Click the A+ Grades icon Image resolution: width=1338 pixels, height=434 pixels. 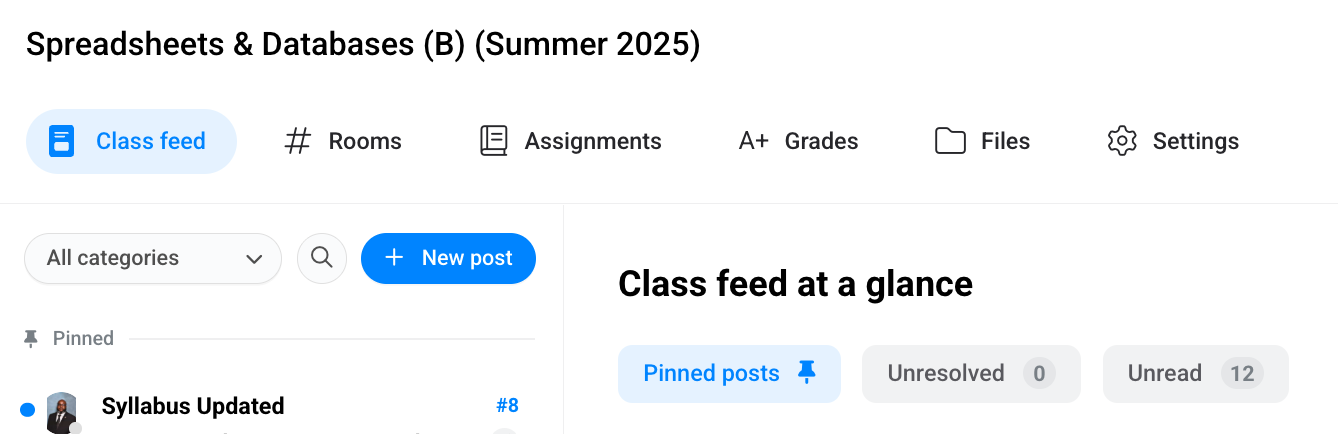click(x=753, y=141)
